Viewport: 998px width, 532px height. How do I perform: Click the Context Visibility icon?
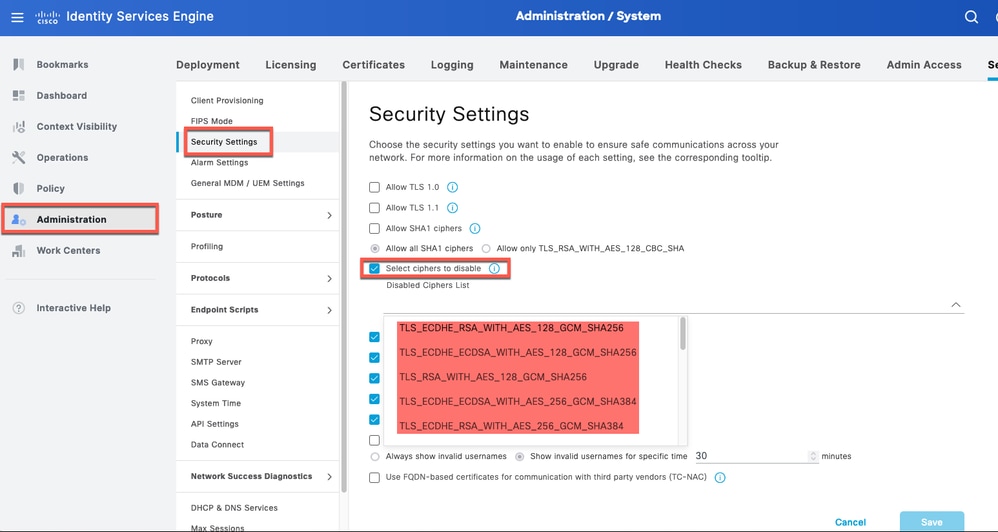(x=18, y=127)
